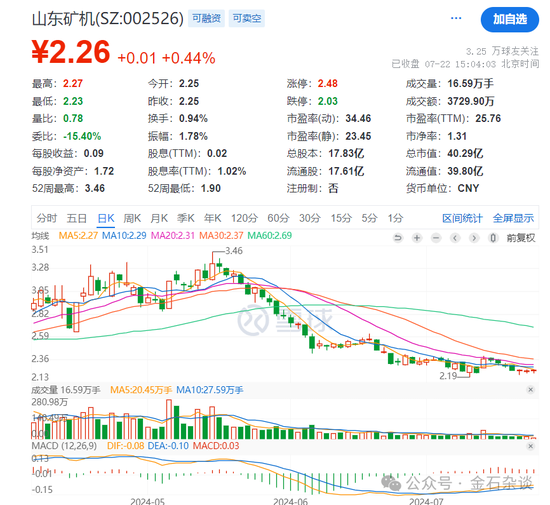This screenshot has width=550, height=505.
Task: Click the 3.25 万球友关注 follower count
Action: coord(502,51)
